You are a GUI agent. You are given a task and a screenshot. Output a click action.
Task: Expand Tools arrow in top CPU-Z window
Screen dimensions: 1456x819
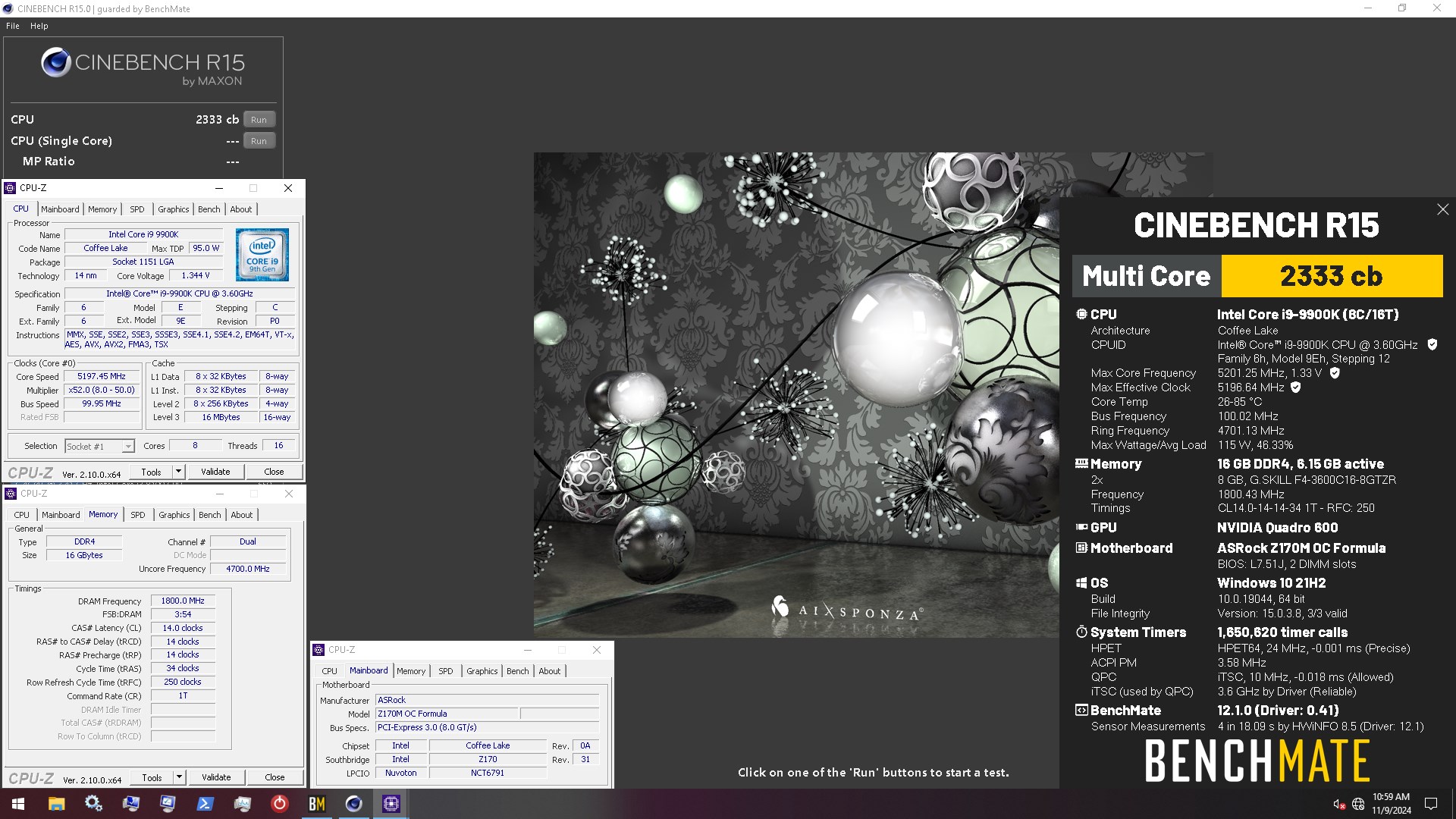point(178,472)
